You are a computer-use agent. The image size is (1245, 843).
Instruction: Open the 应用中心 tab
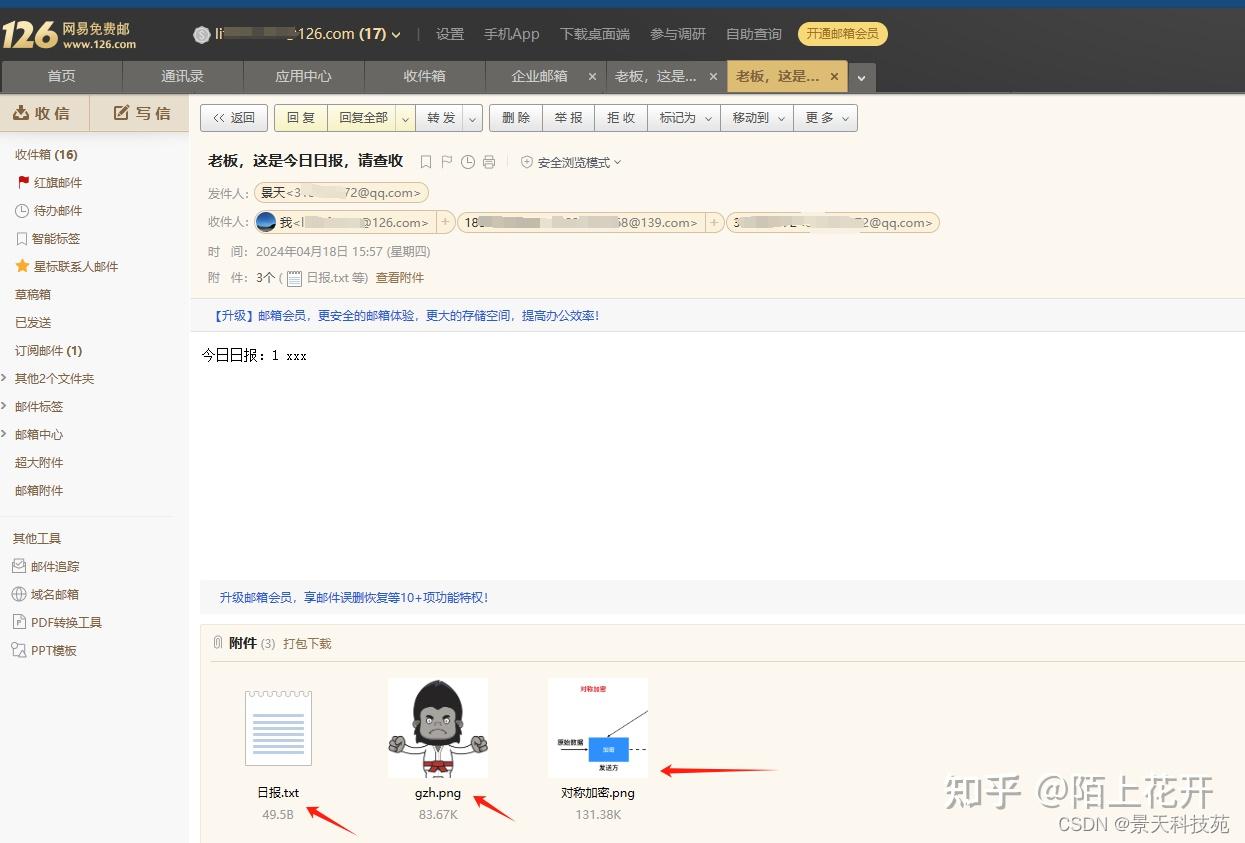pyautogui.click(x=303, y=76)
